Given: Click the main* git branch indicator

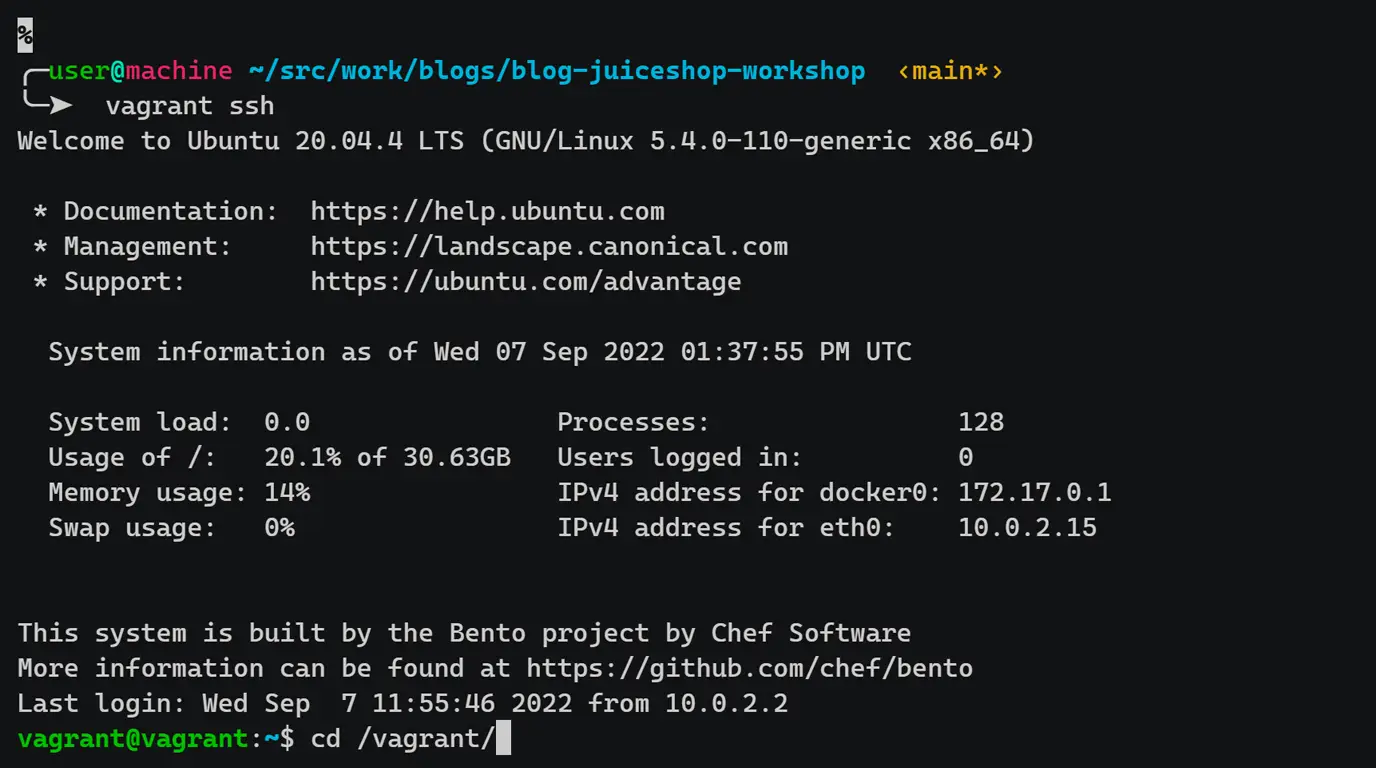Looking at the screenshot, I should coord(950,71).
